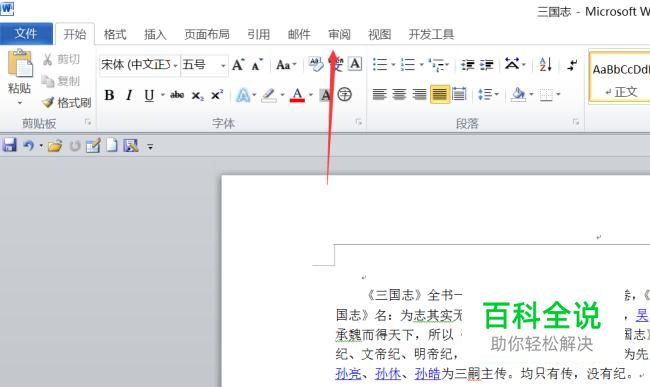Click the shrink font icon
Screen dimensions: 650x387
(257, 65)
